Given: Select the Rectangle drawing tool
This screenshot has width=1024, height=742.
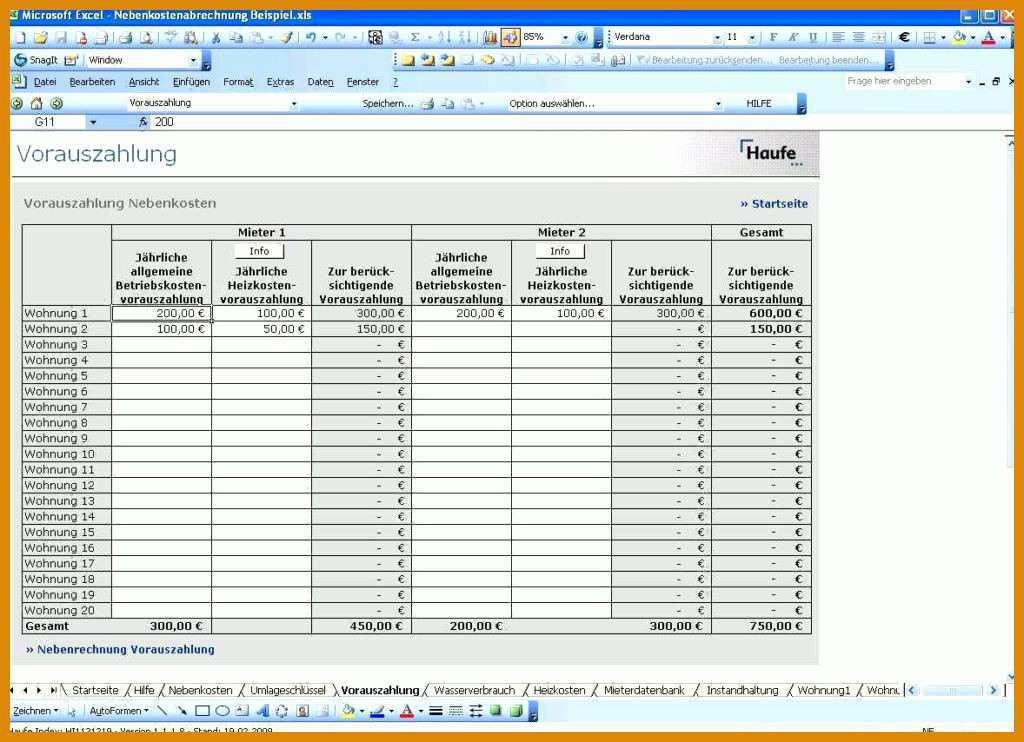Looking at the screenshot, I should [x=202, y=711].
